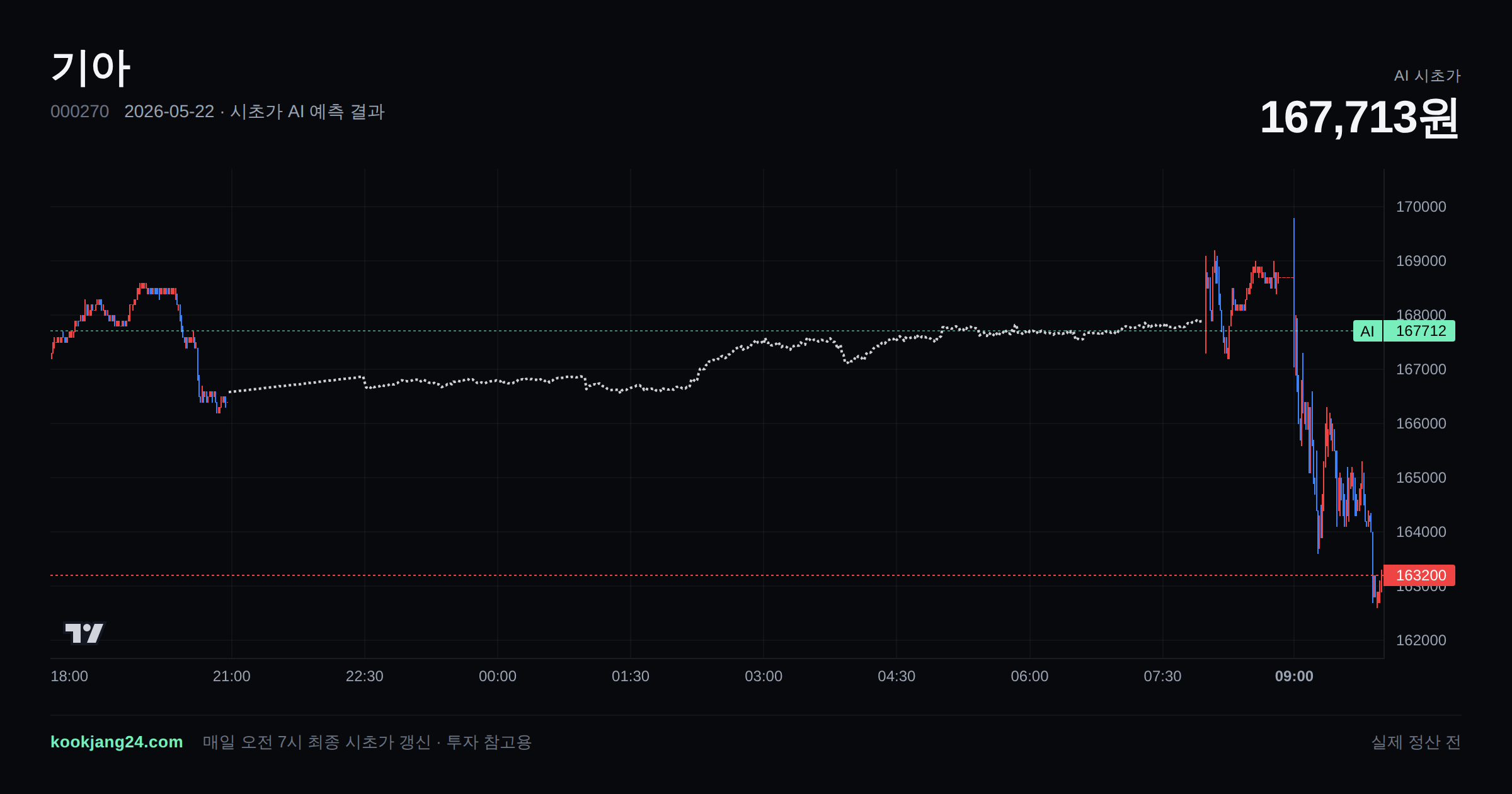Select the 기아 stock title
1512x794 pixels.
tap(91, 68)
